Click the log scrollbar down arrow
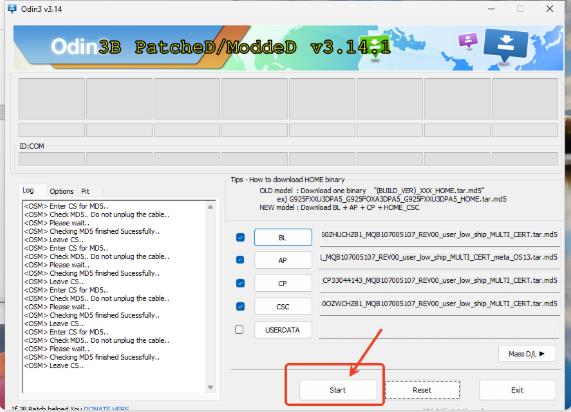Viewport: 571px width, 412px height. pos(210,387)
